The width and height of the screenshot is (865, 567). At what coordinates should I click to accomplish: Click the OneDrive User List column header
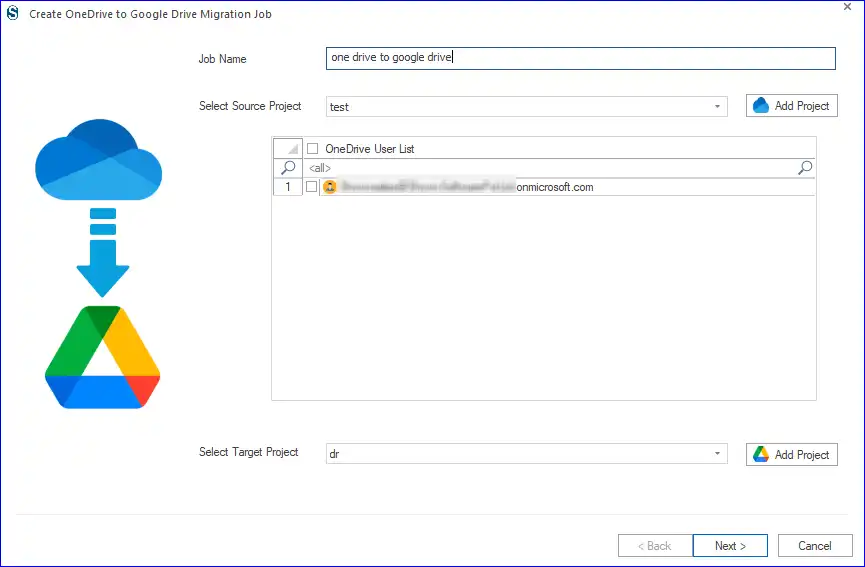[x=559, y=148]
